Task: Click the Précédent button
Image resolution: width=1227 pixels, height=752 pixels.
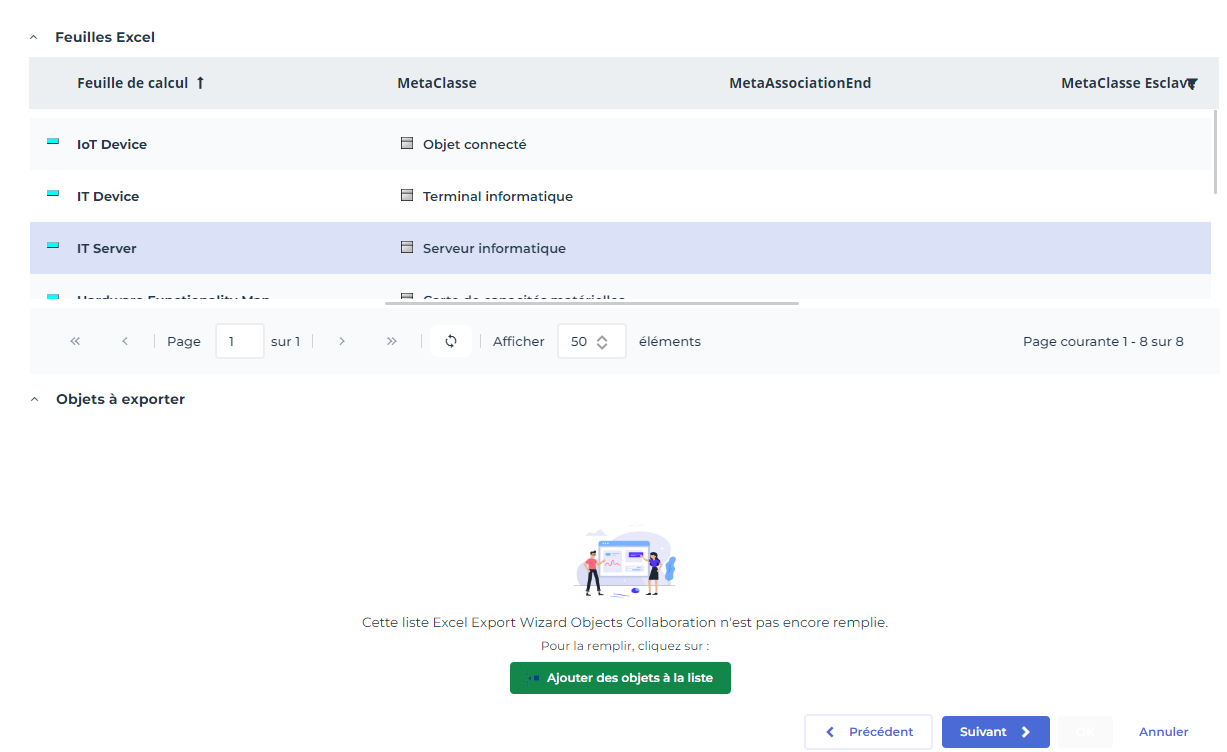Action: (x=868, y=732)
